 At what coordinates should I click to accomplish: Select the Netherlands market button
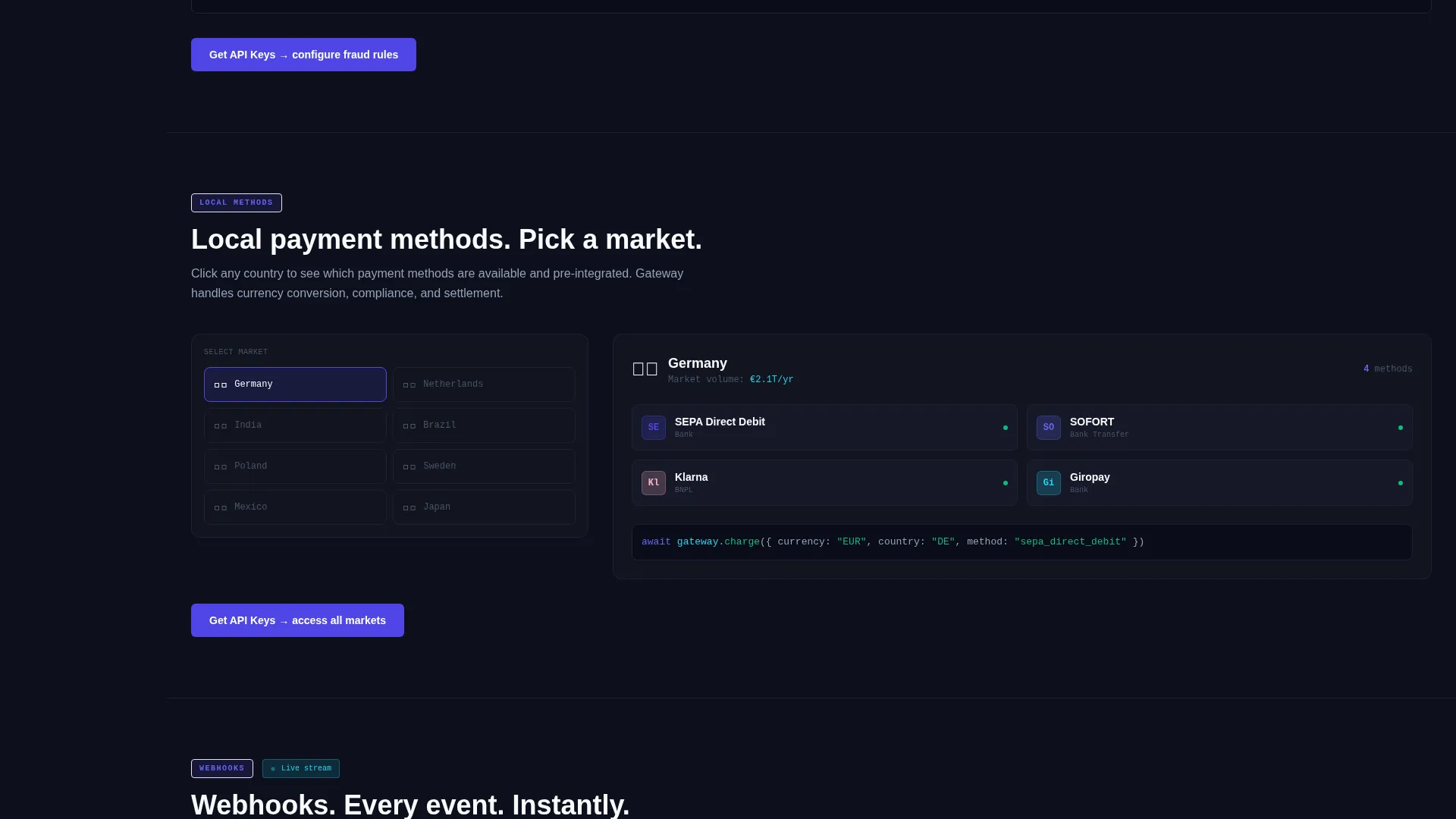click(x=484, y=384)
